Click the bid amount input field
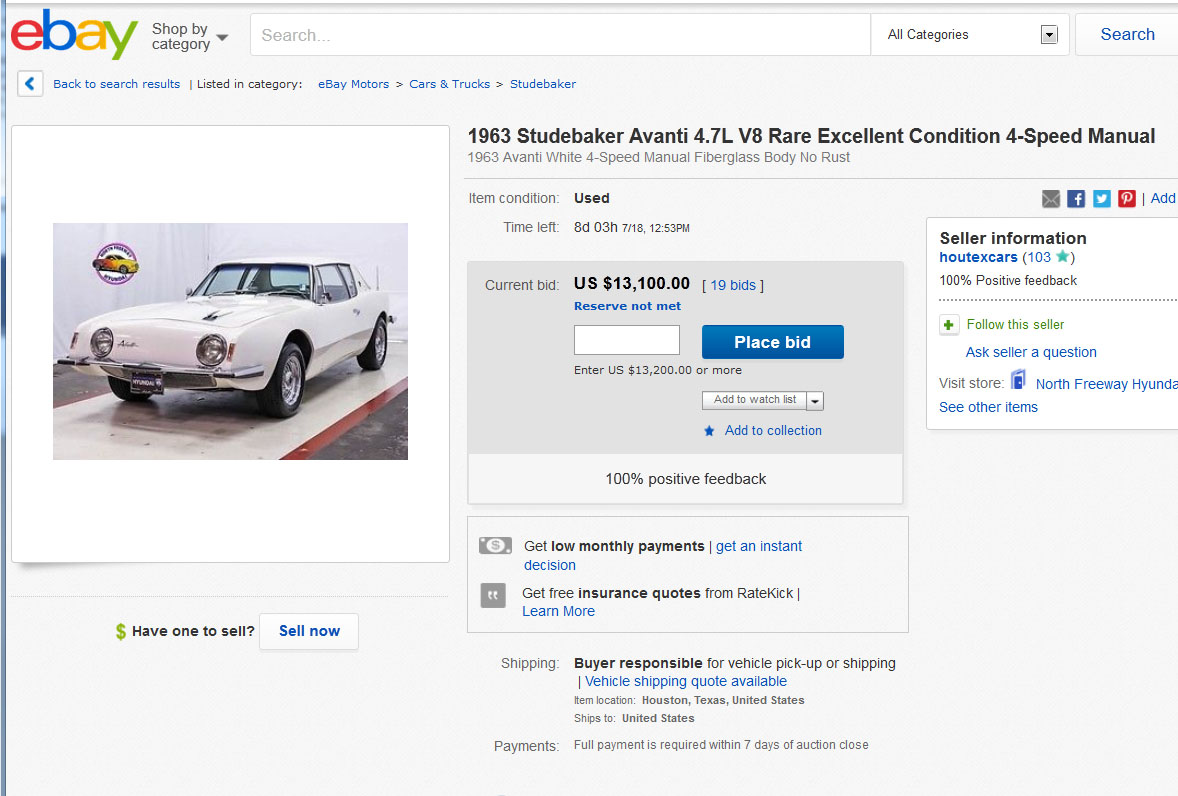The image size is (1178, 796). pos(627,340)
